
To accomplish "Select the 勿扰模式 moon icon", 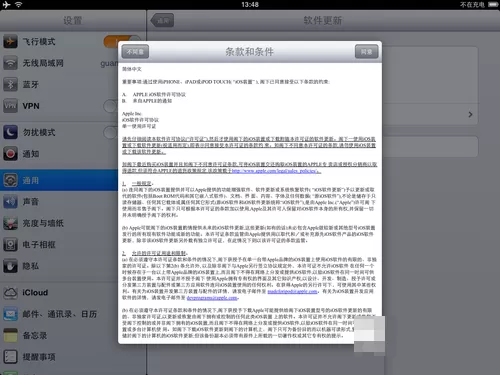I will click(x=10, y=132).
